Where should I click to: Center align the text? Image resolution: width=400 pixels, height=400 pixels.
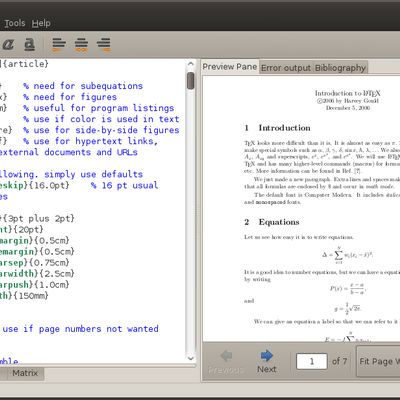pos(81,45)
